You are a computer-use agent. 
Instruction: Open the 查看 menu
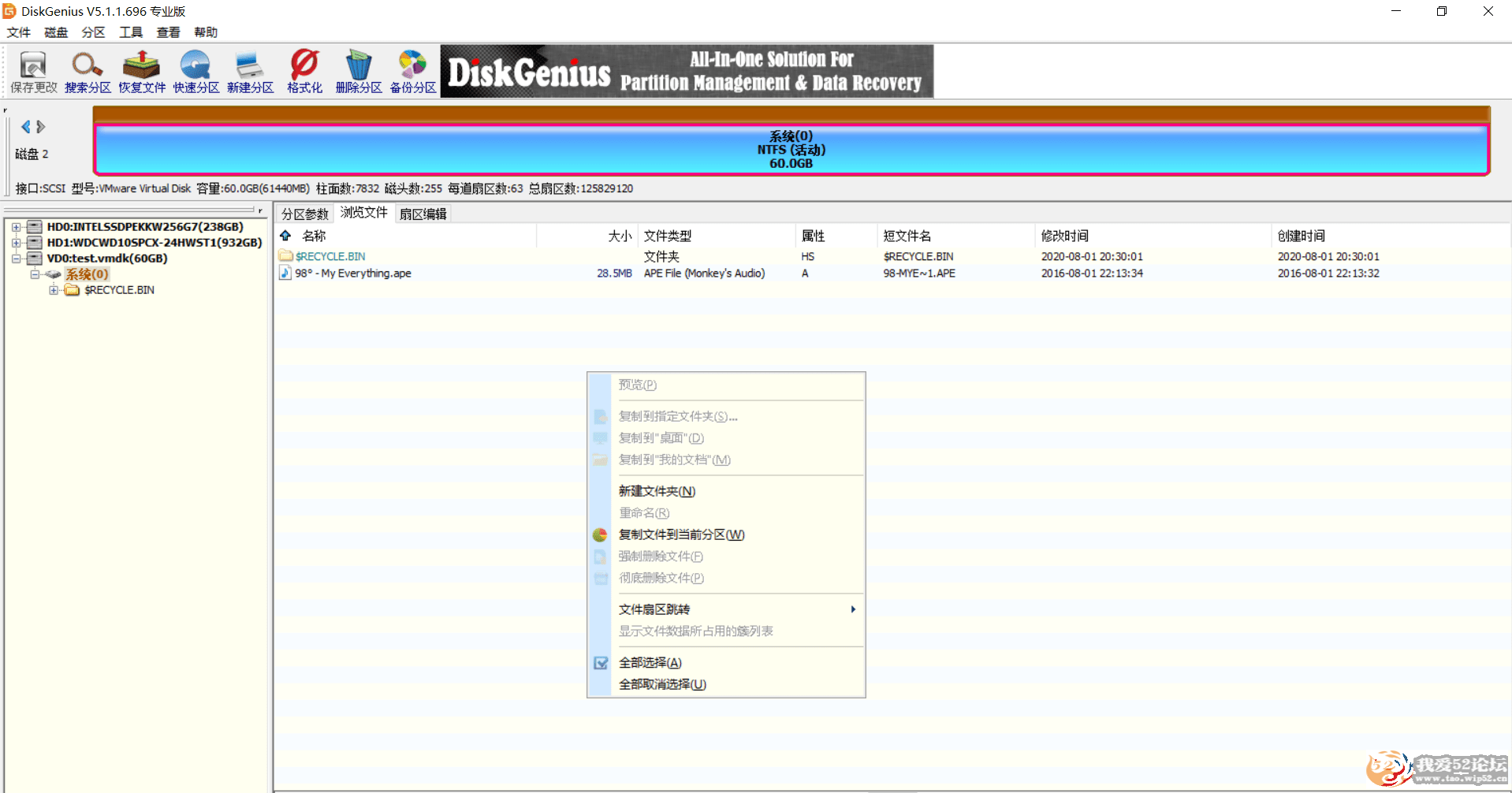click(168, 32)
